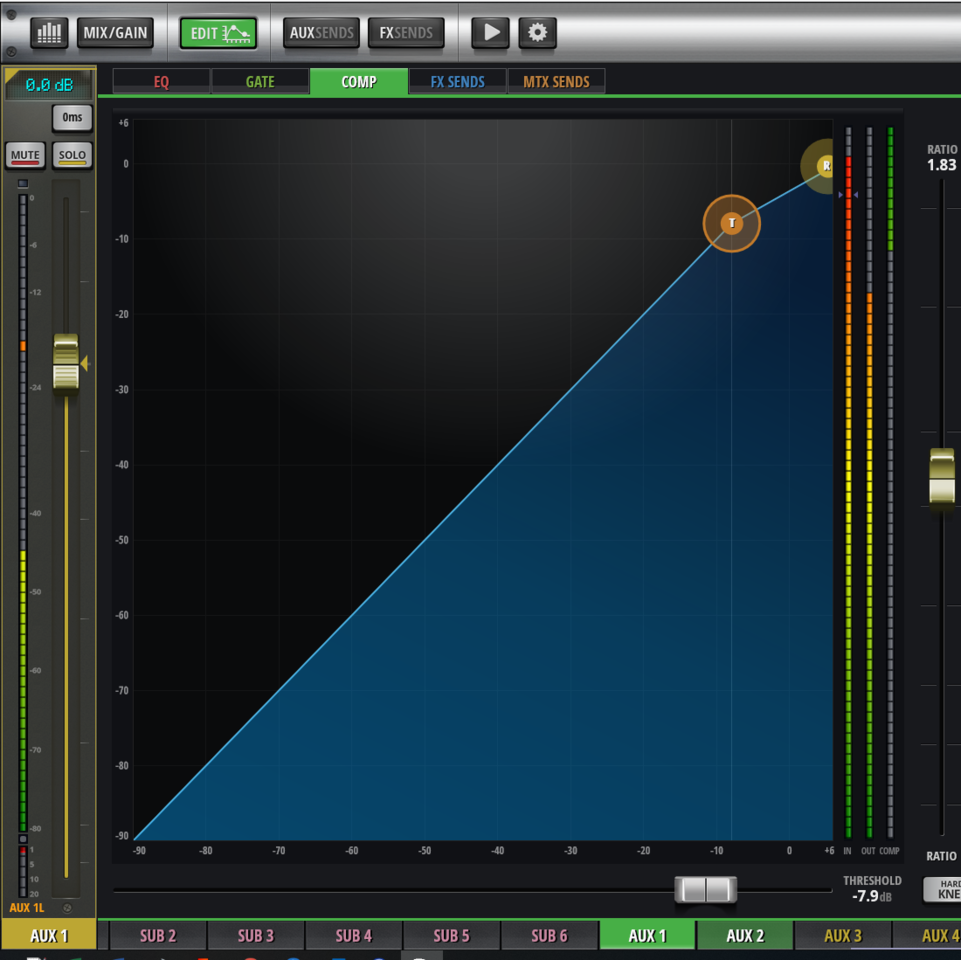Select the COMP tab
The width and height of the screenshot is (961, 960).
(359, 82)
